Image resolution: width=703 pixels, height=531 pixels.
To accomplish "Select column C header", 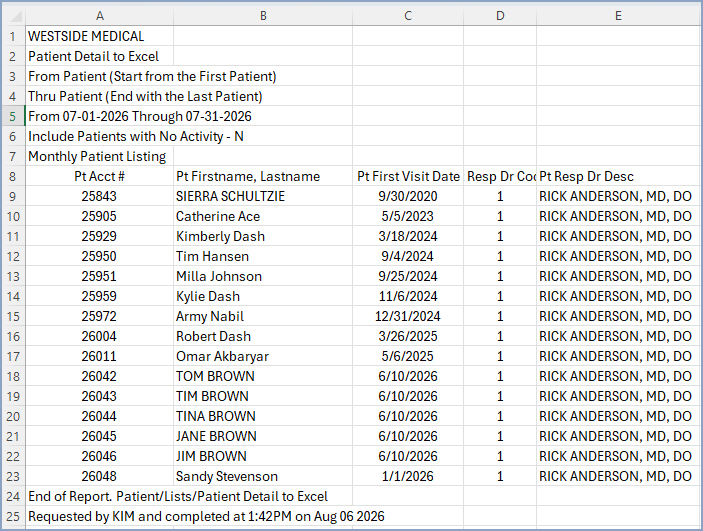I will 408,16.
